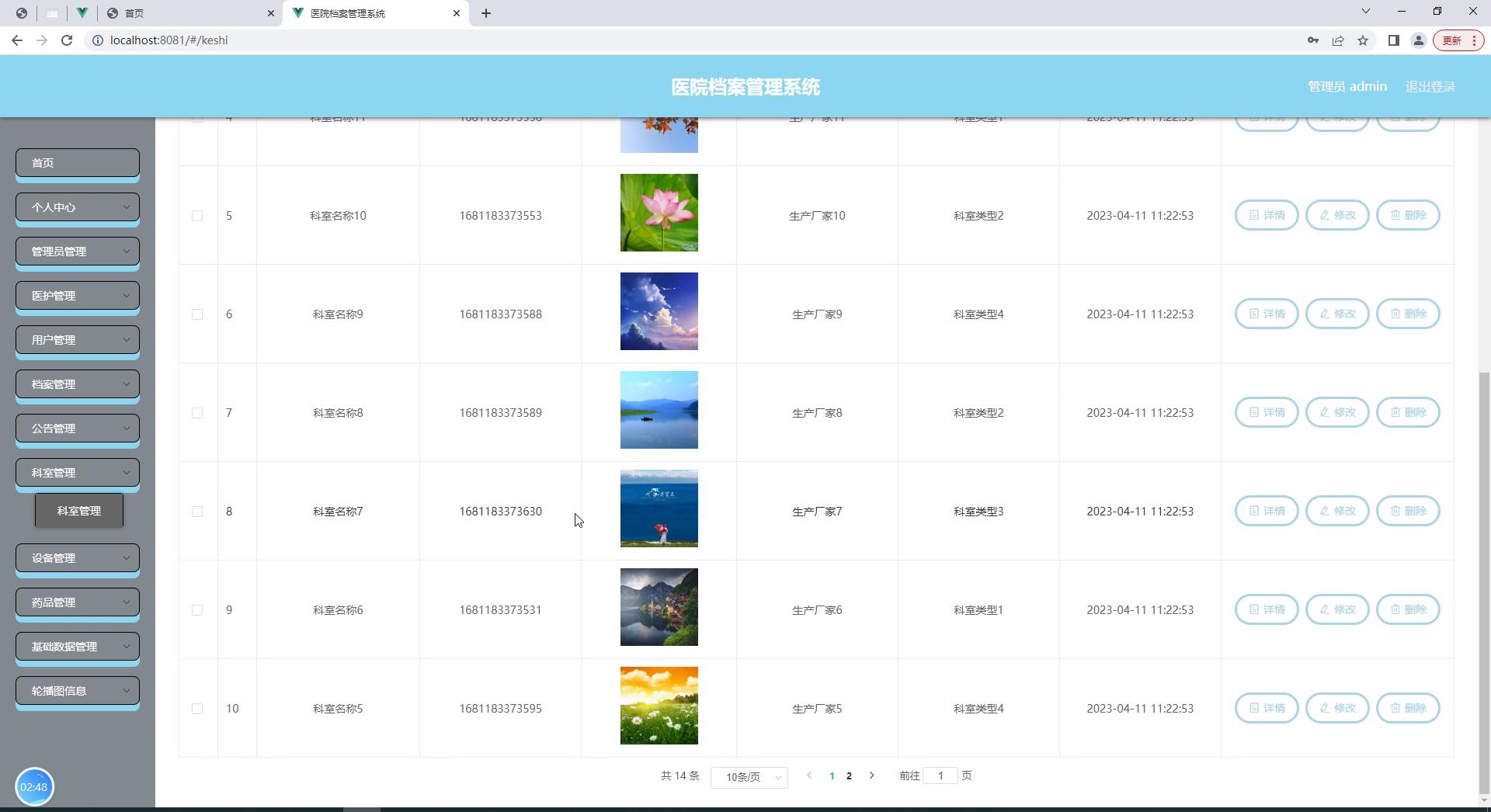Click 退出登录 to log out

tap(1430, 87)
